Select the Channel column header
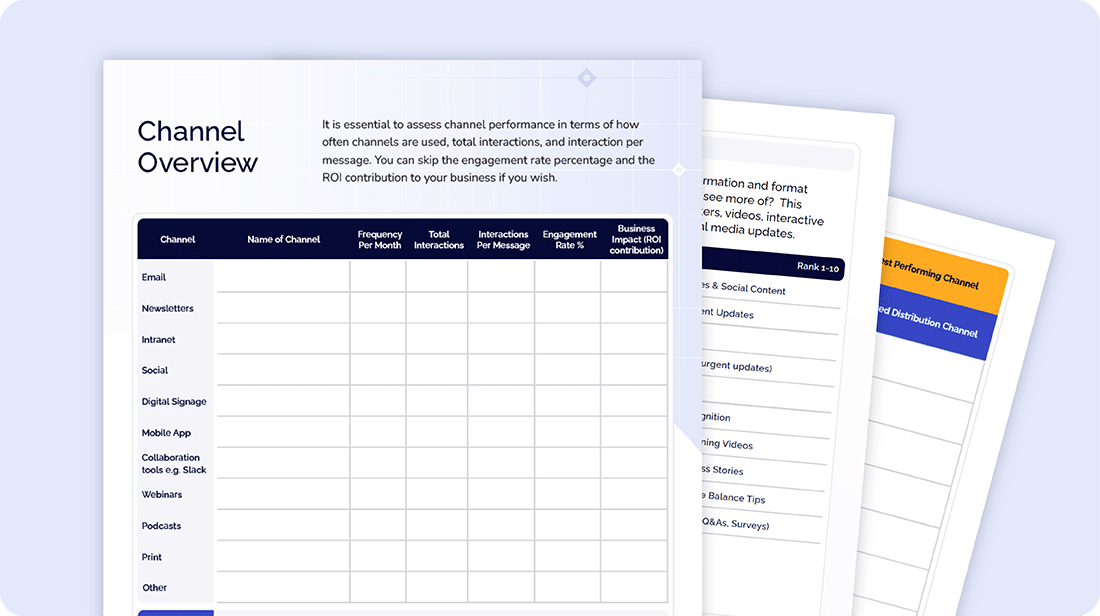The width and height of the screenshot is (1100, 616). [177, 239]
